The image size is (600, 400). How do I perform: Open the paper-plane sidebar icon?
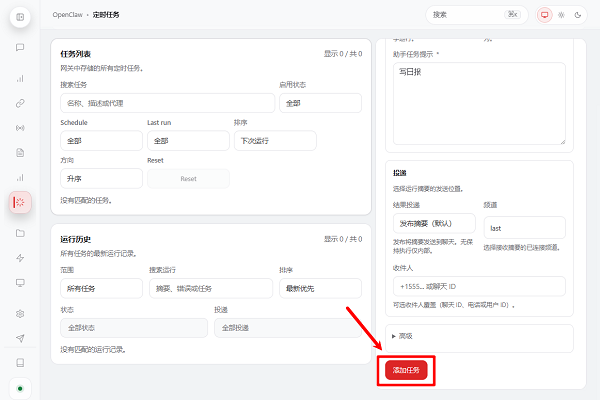click(20, 338)
